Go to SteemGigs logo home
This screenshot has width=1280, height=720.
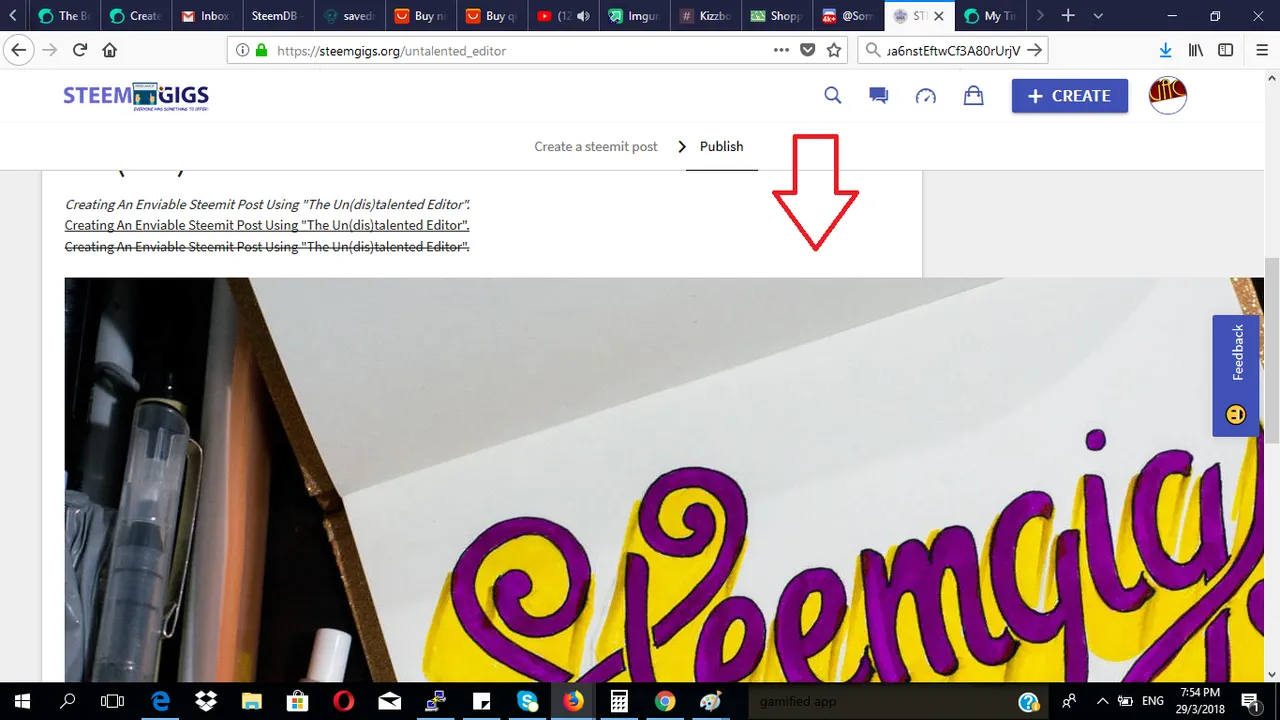[136, 96]
